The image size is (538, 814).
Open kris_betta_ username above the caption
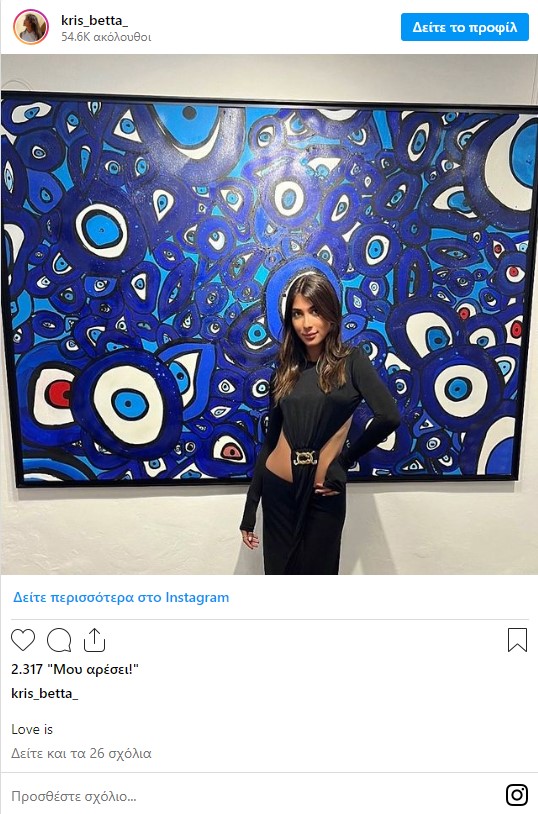tap(45, 694)
